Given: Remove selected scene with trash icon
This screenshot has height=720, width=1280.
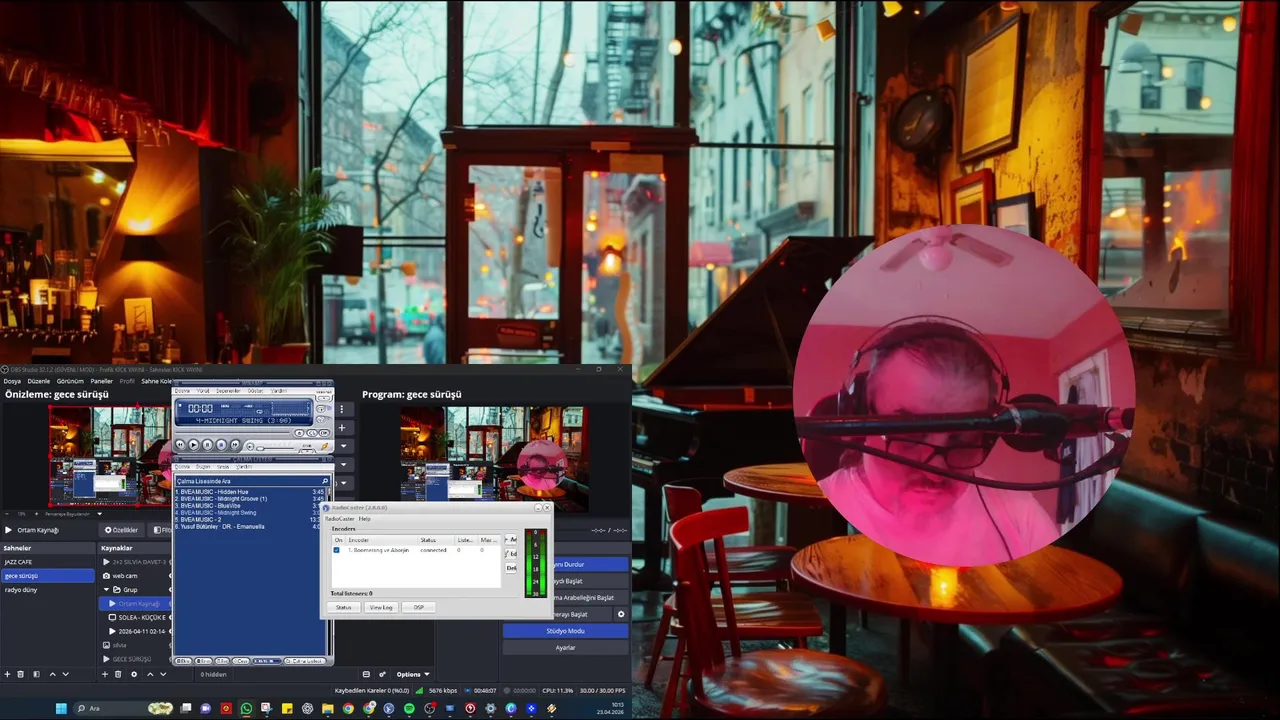Looking at the screenshot, I should [x=20, y=674].
